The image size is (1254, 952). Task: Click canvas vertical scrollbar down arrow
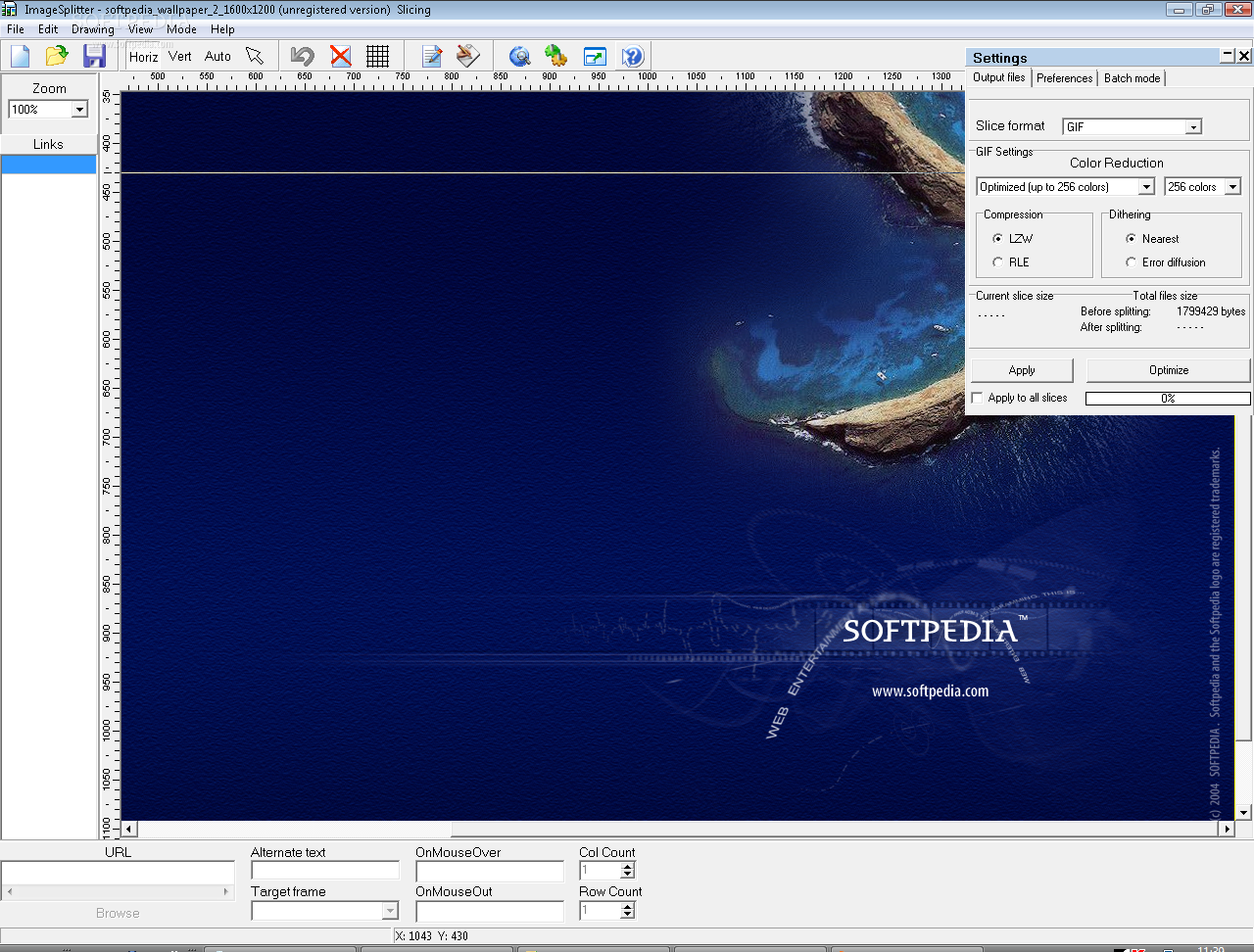pyautogui.click(x=1244, y=813)
